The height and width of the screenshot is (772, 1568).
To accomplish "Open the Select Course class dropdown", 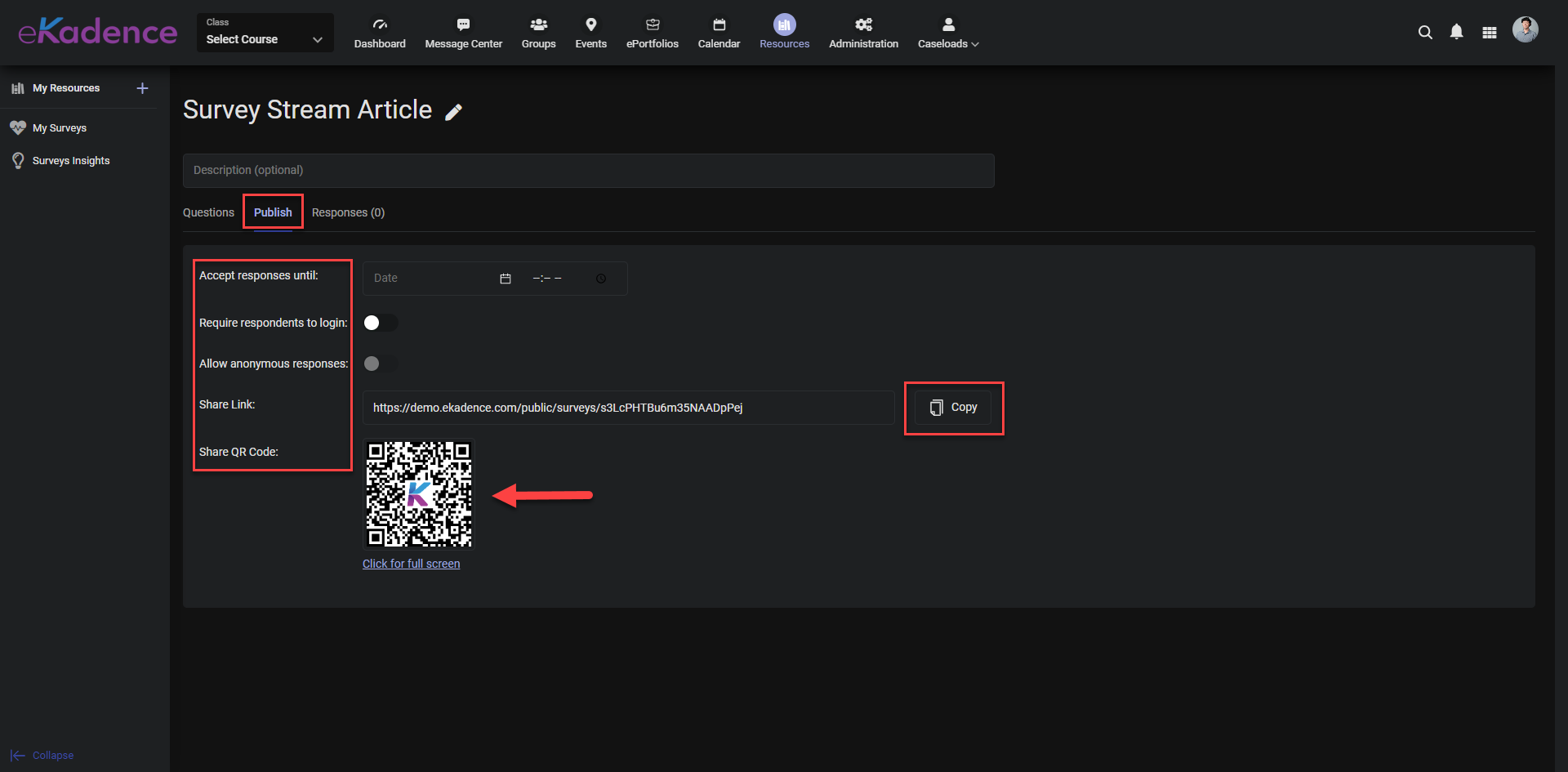I will (x=265, y=33).
